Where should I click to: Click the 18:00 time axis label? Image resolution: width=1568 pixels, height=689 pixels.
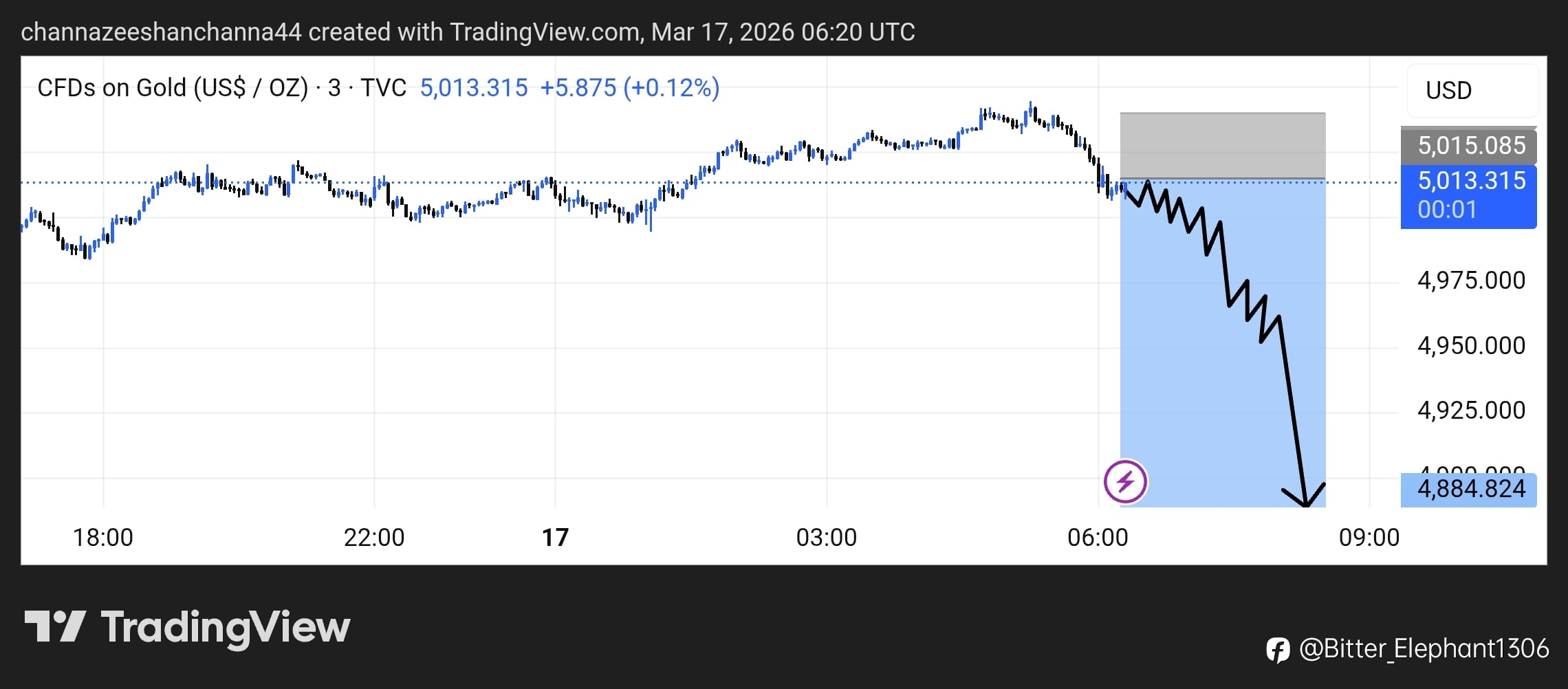point(103,538)
